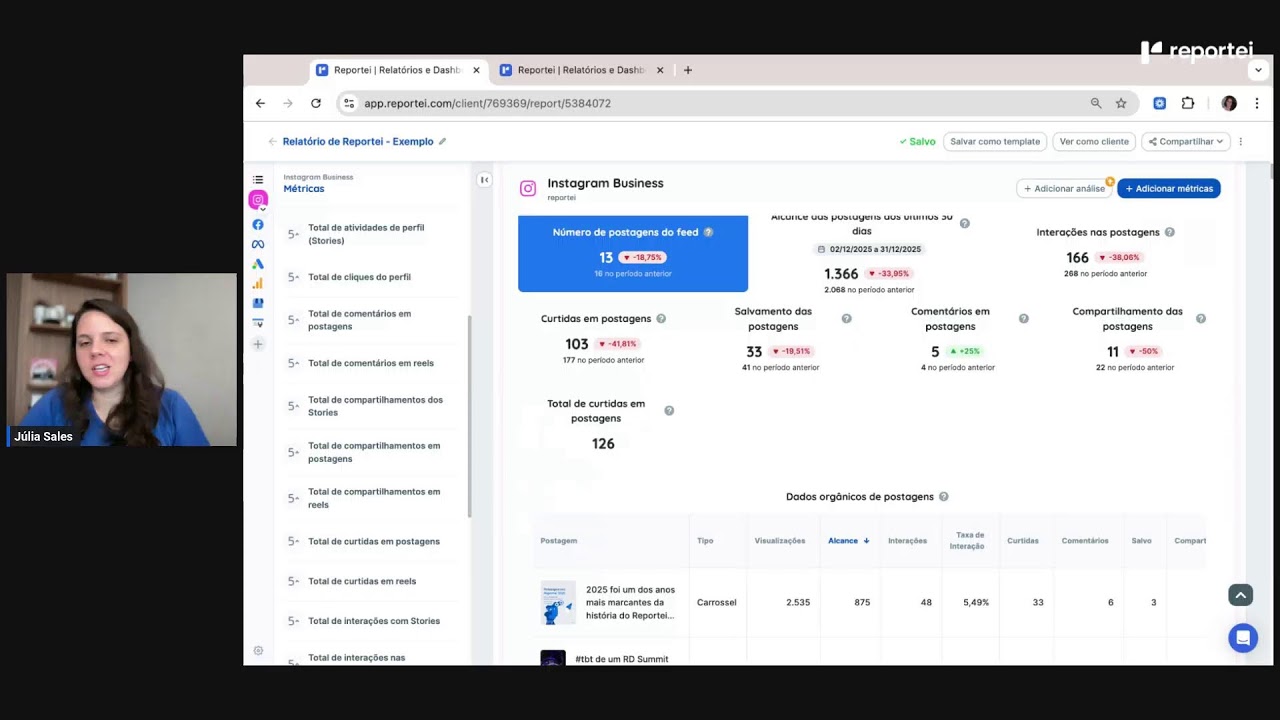
Task: Show help for Compartilhamento das postagens
Action: pos(1201,319)
